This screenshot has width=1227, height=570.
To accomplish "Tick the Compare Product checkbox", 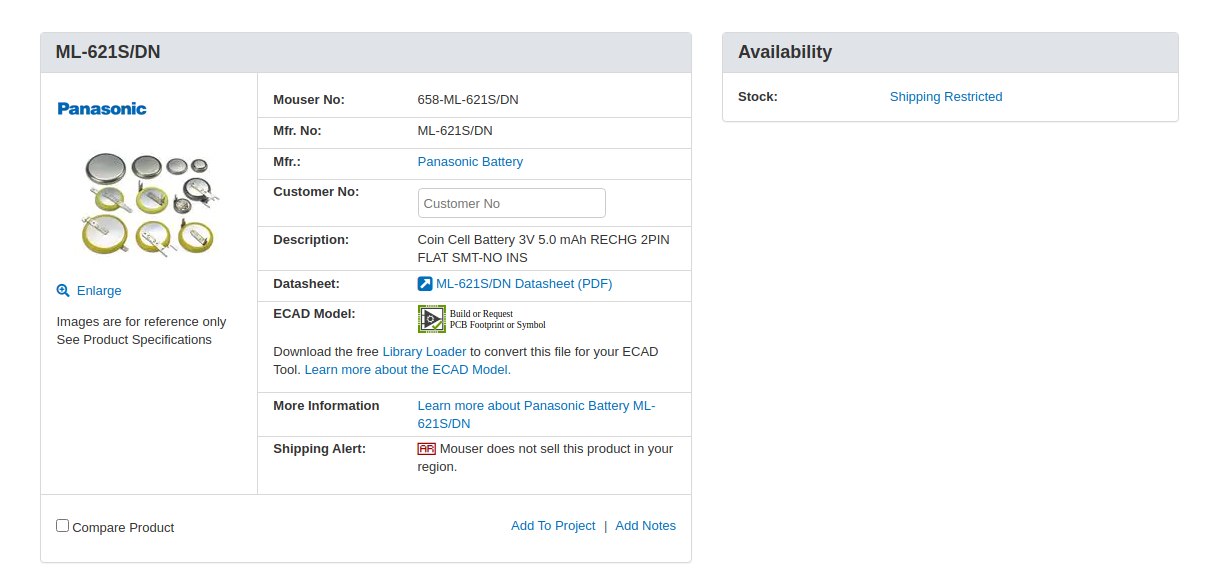I will pyautogui.click(x=62, y=525).
